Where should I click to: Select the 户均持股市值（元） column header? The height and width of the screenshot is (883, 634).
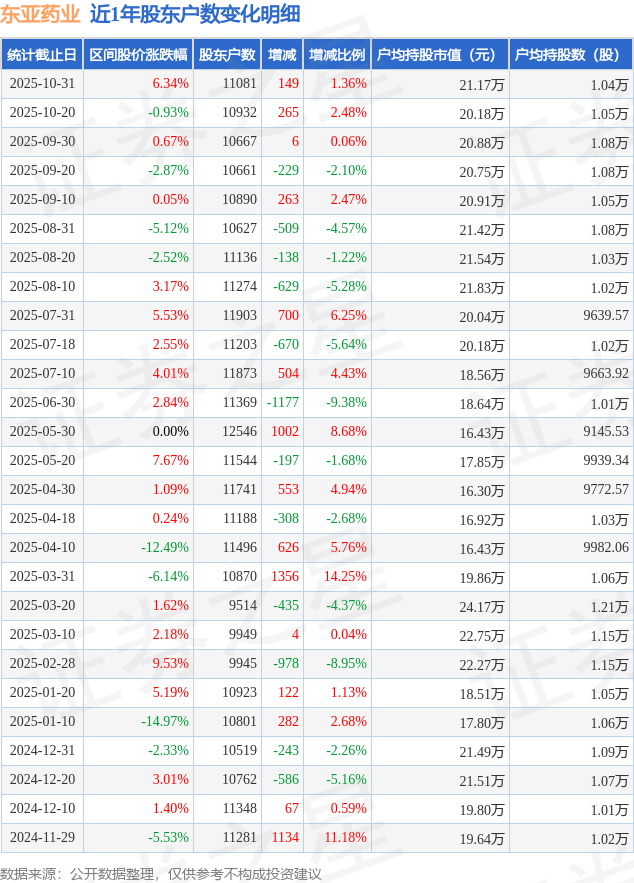click(440, 55)
